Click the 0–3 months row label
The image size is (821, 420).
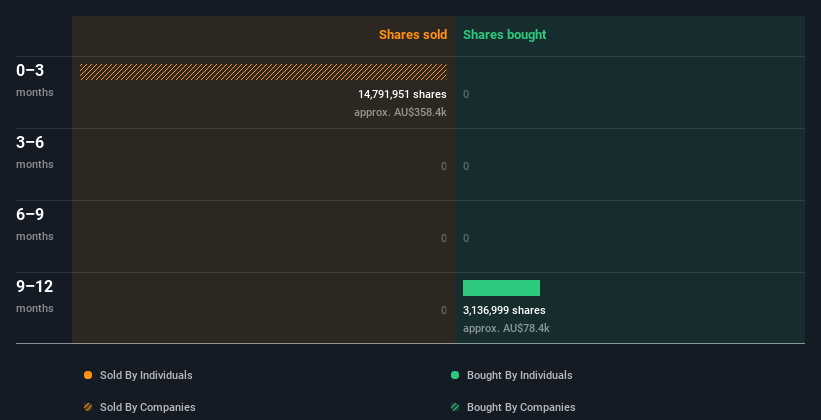point(35,80)
